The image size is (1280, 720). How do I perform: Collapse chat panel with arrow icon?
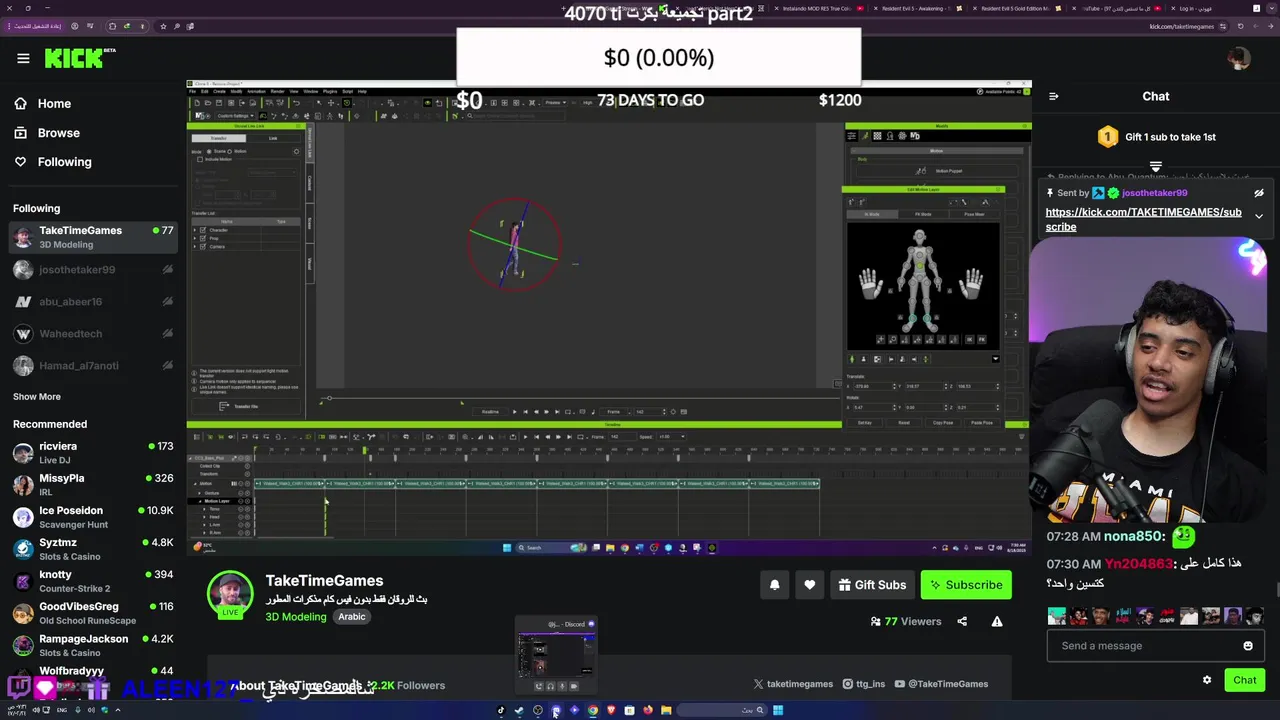[1053, 96]
